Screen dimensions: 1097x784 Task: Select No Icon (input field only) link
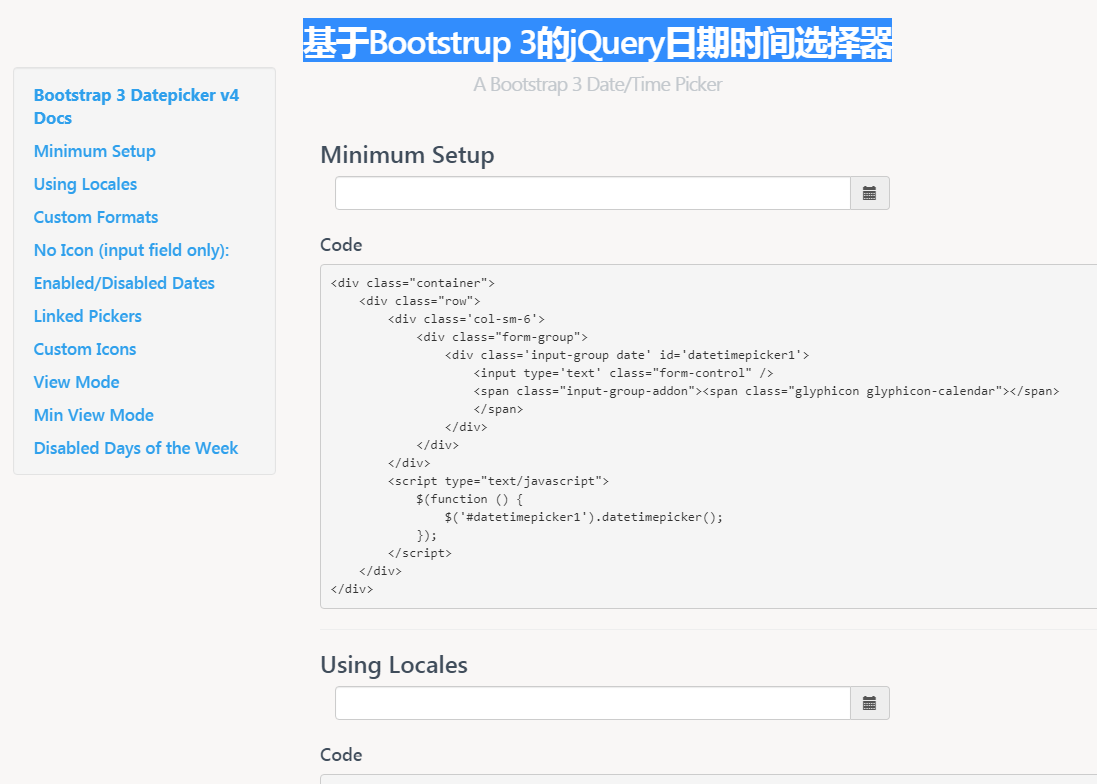[132, 250]
